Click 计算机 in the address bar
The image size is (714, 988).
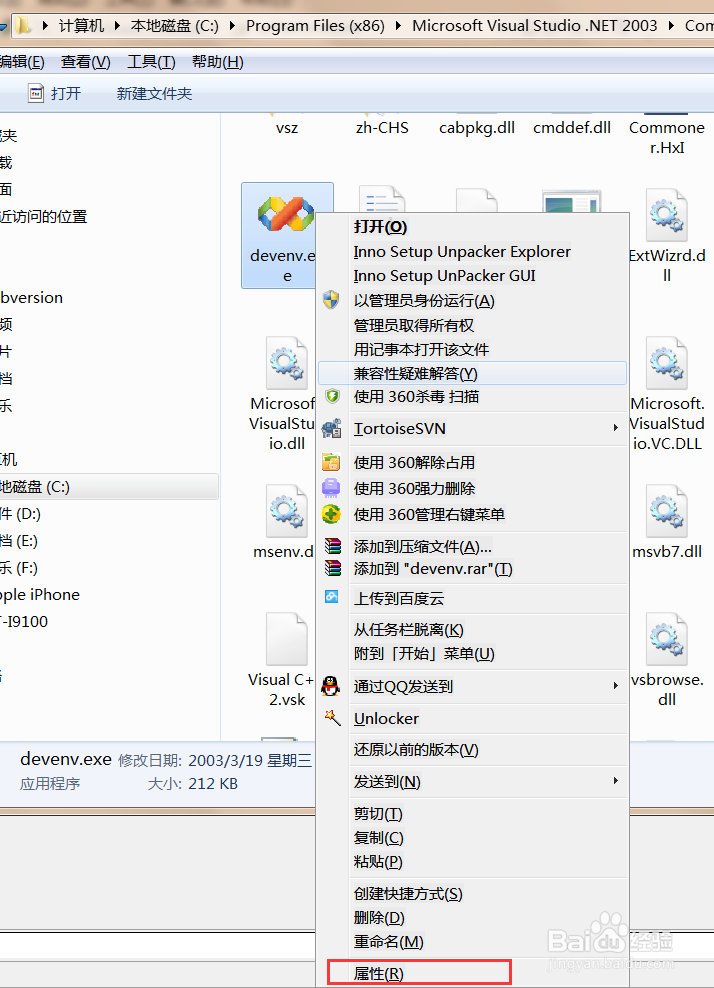pyautogui.click(x=81, y=26)
